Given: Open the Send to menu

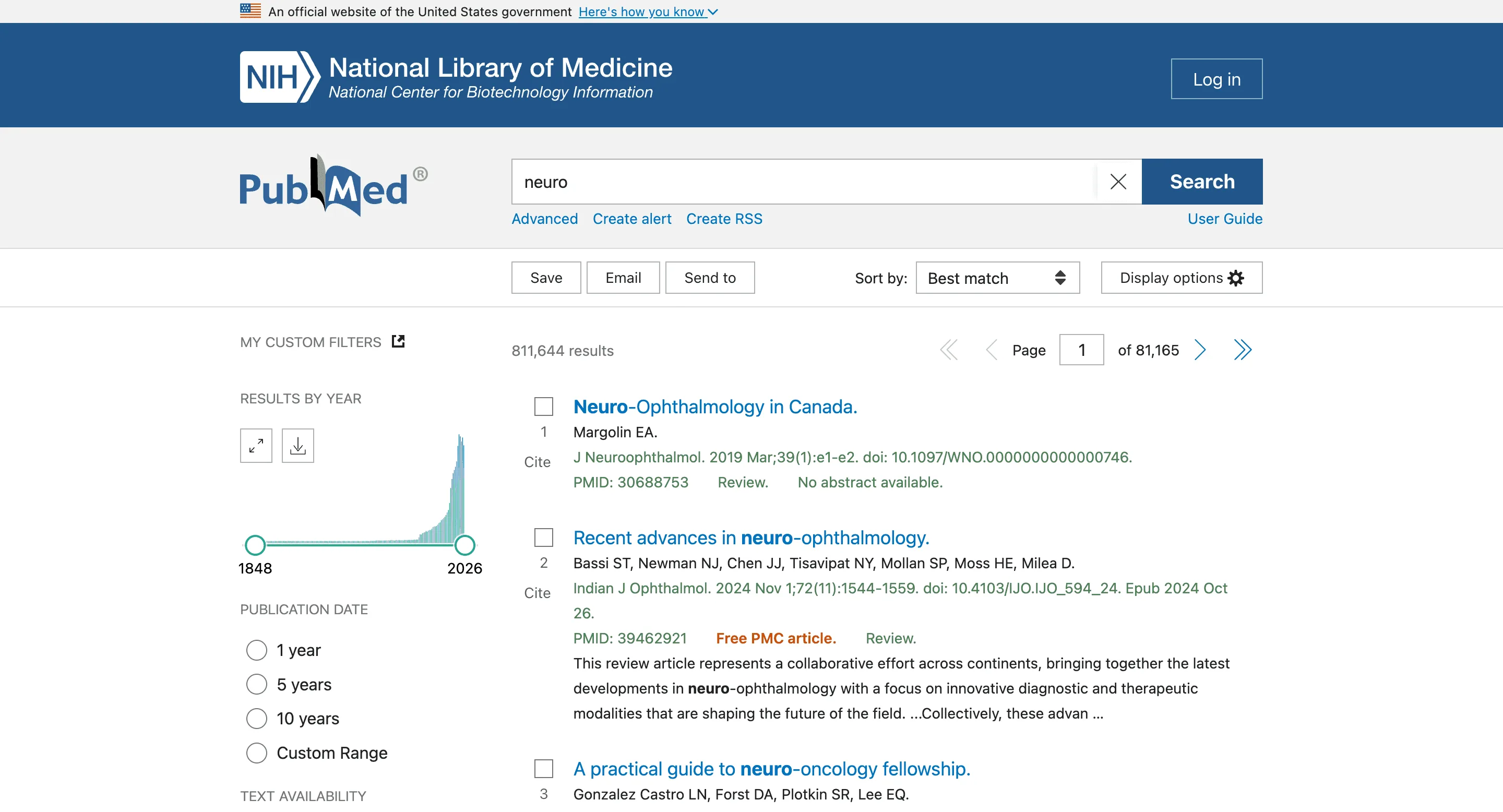Looking at the screenshot, I should point(710,278).
